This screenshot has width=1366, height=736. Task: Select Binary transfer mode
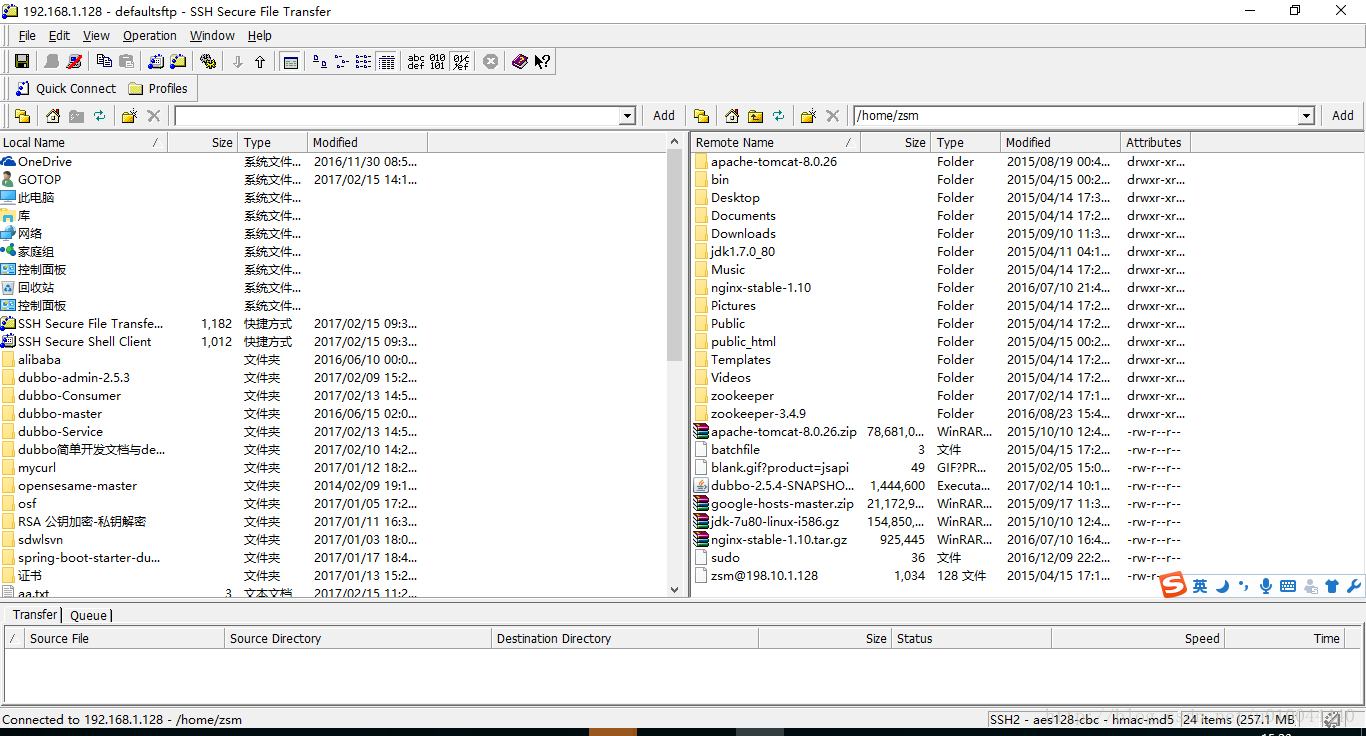tap(438, 61)
